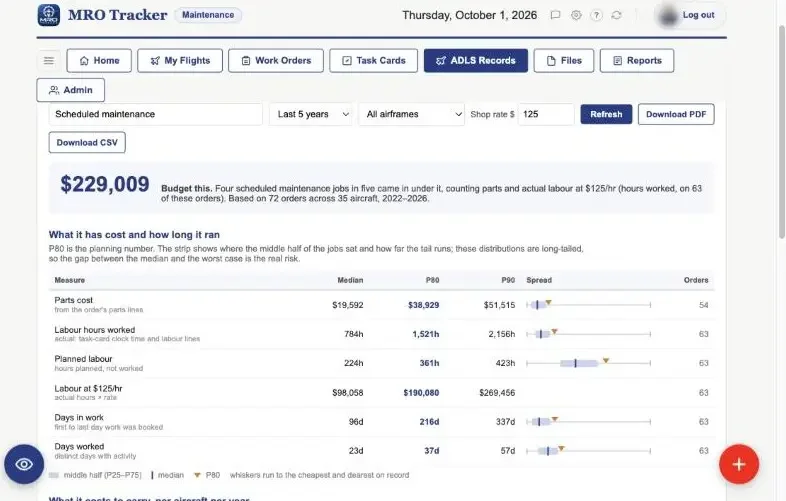Viewport: 786px width, 501px height.
Task: Select the Parts cost row label
Action: coord(74,300)
